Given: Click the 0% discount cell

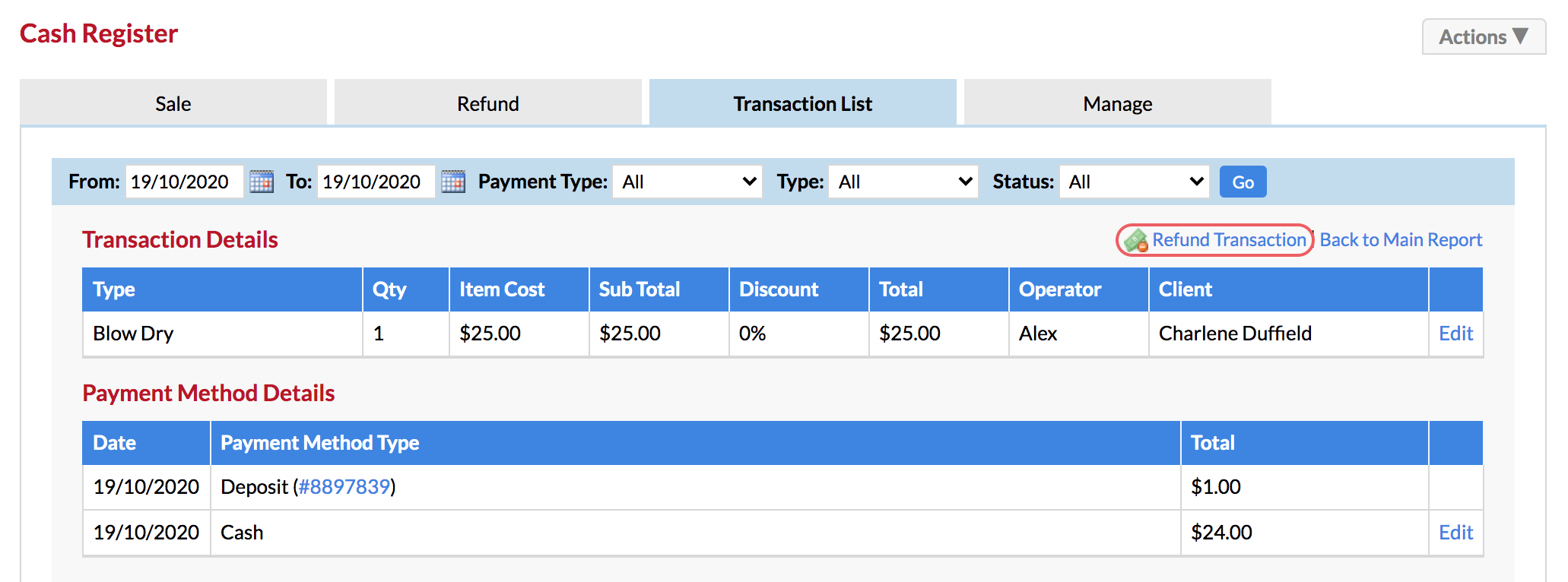Looking at the screenshot, I should 798,334.
